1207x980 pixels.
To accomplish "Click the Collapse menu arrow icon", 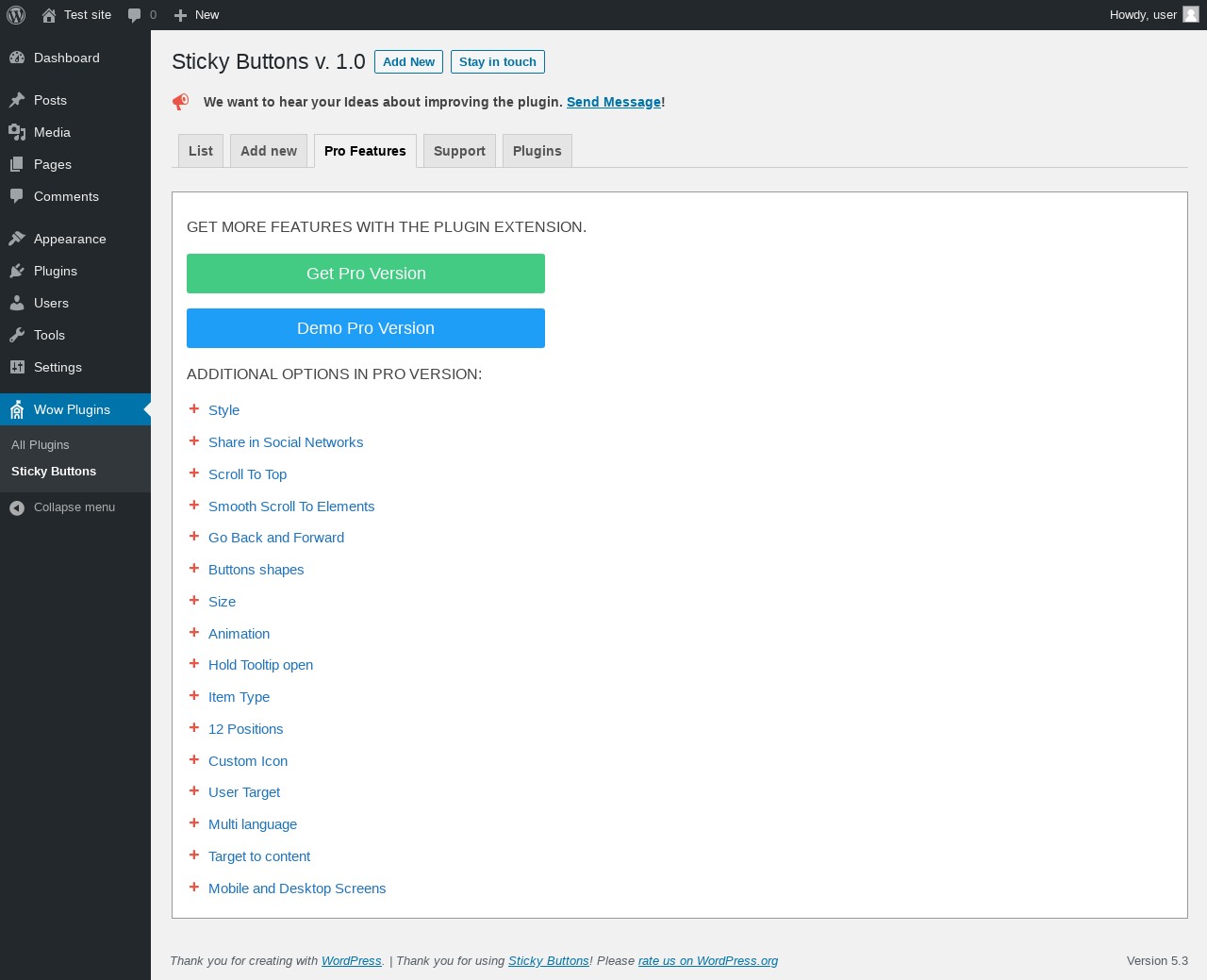I will [17, 508].
